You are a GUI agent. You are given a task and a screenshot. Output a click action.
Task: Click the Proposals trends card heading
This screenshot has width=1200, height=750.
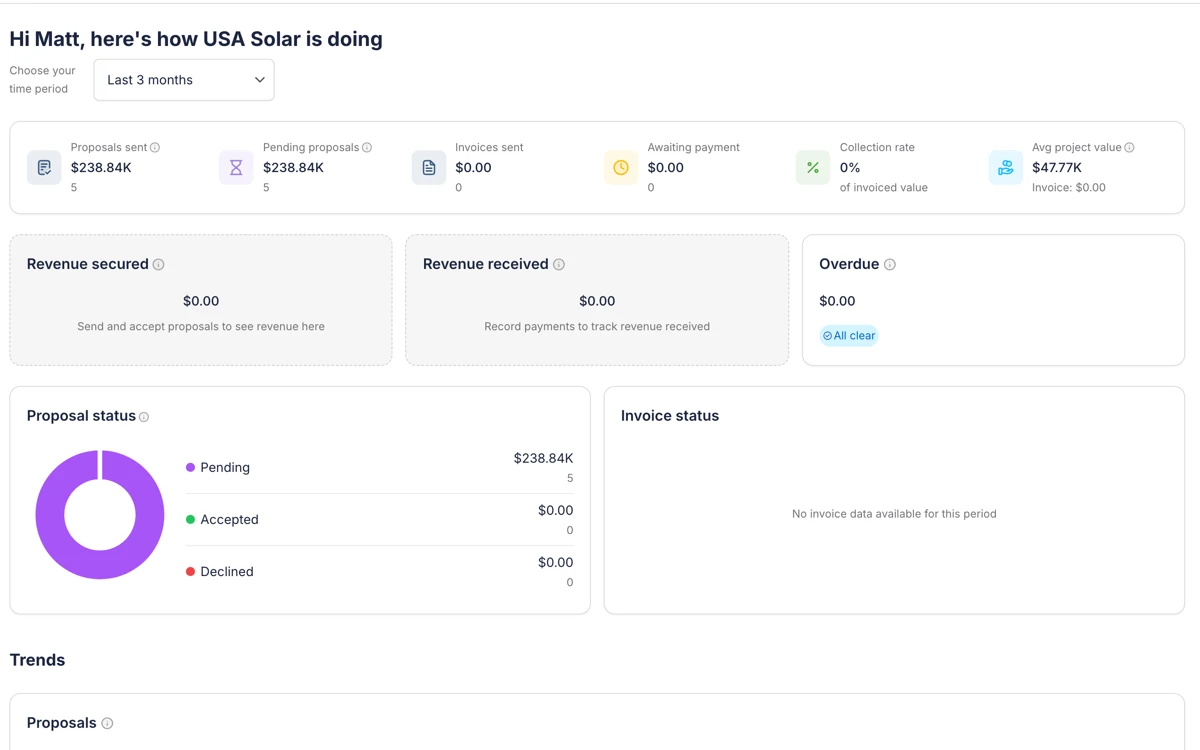click(62, 723)
